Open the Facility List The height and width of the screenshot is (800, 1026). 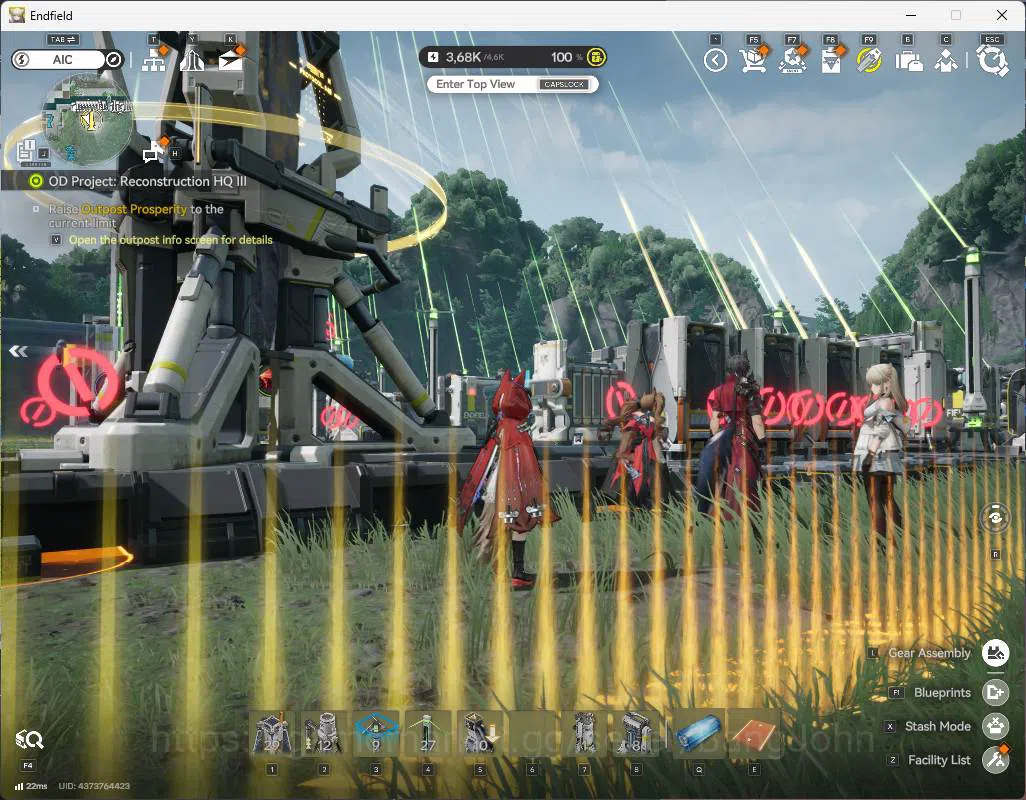click(995, 760)
